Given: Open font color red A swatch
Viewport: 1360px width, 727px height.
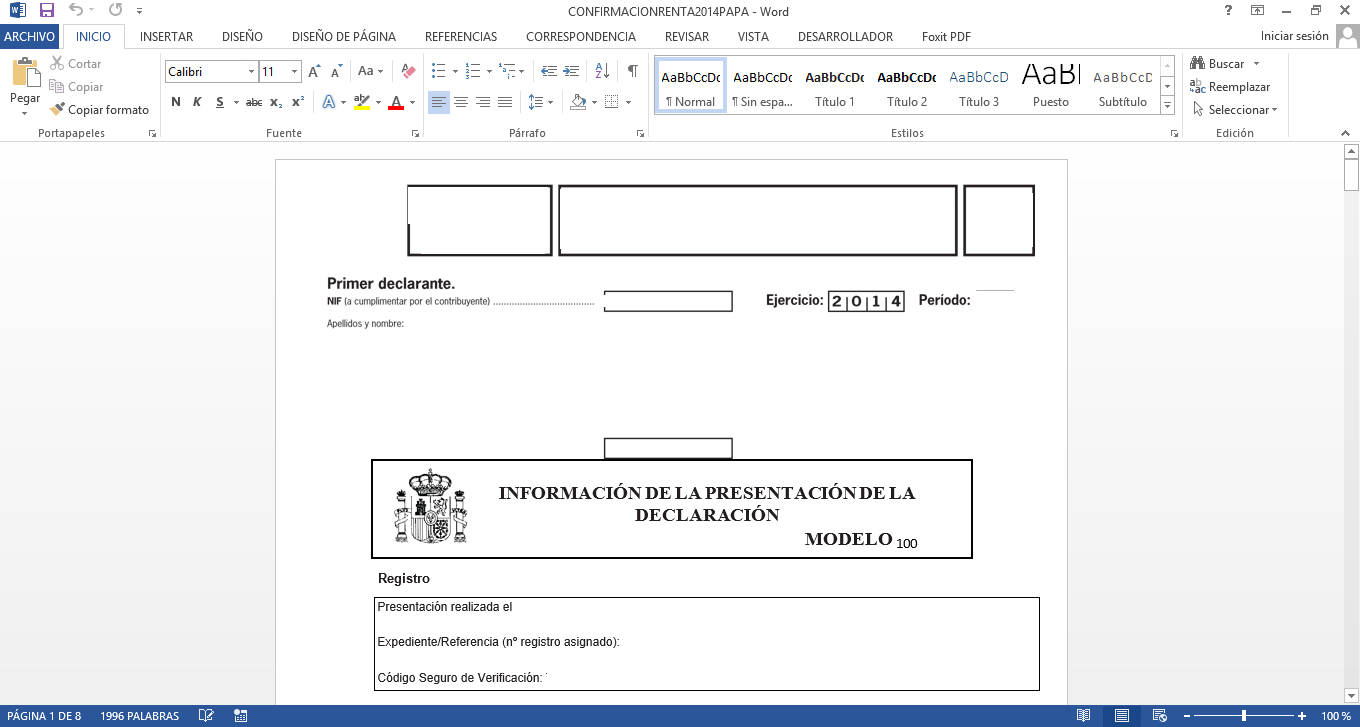Looking at the screenshot, I should tap(396, 102).
